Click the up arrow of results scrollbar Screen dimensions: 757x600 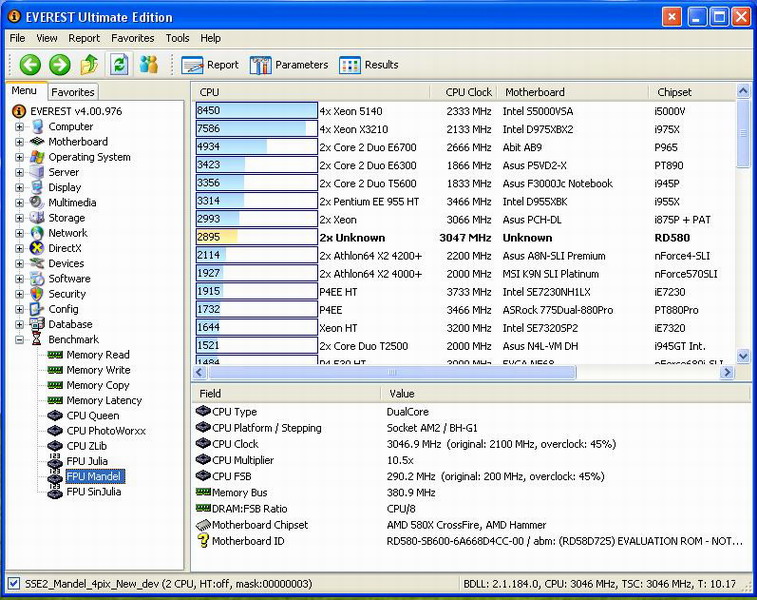(x=743, y=91)
